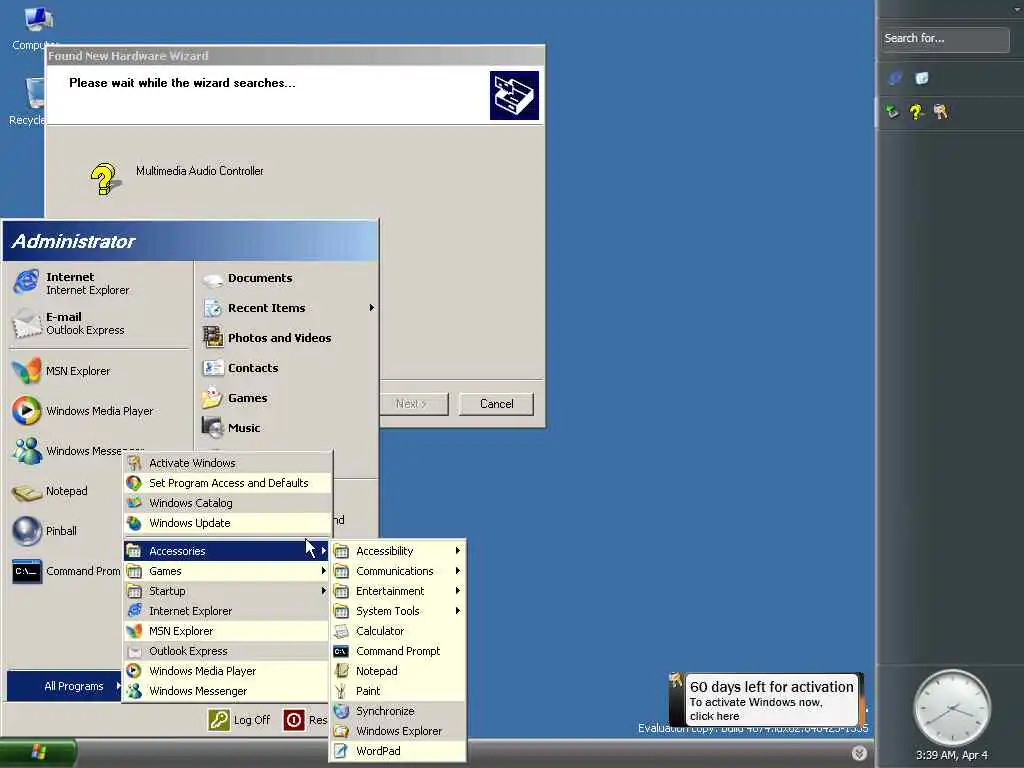Launch WordPad from Accessories

pos(398,751)
